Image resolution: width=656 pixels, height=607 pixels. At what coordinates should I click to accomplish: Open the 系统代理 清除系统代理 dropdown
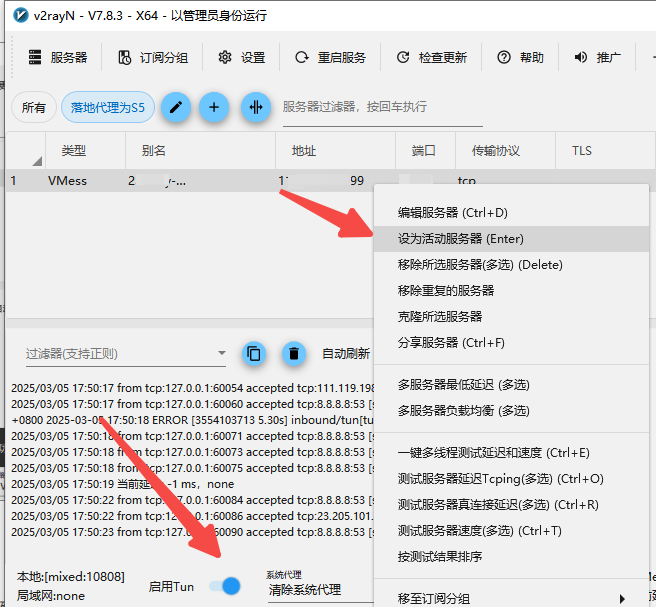coord(320,586)
